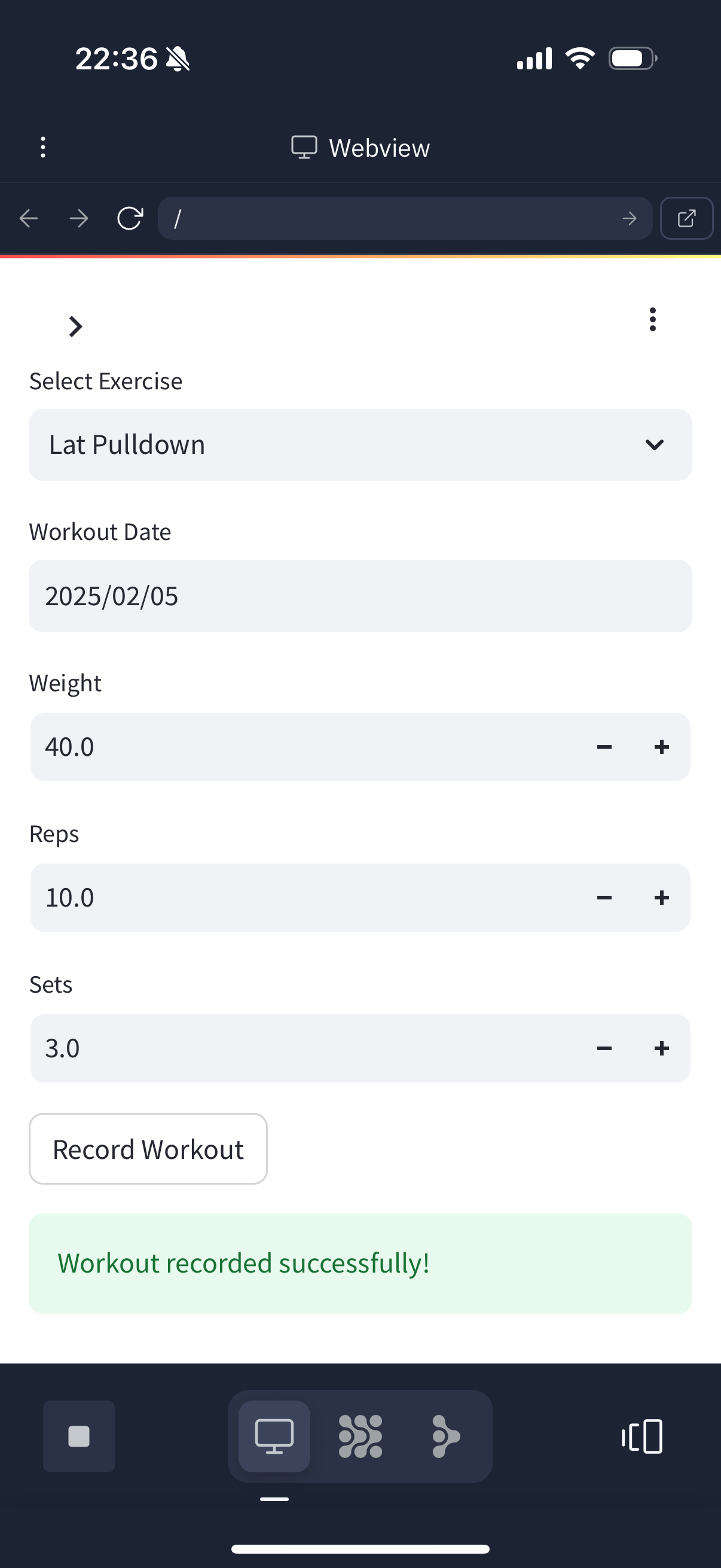The image size is (721, 1568).
Task: Go back in webview history
Action: click(29, 218)
